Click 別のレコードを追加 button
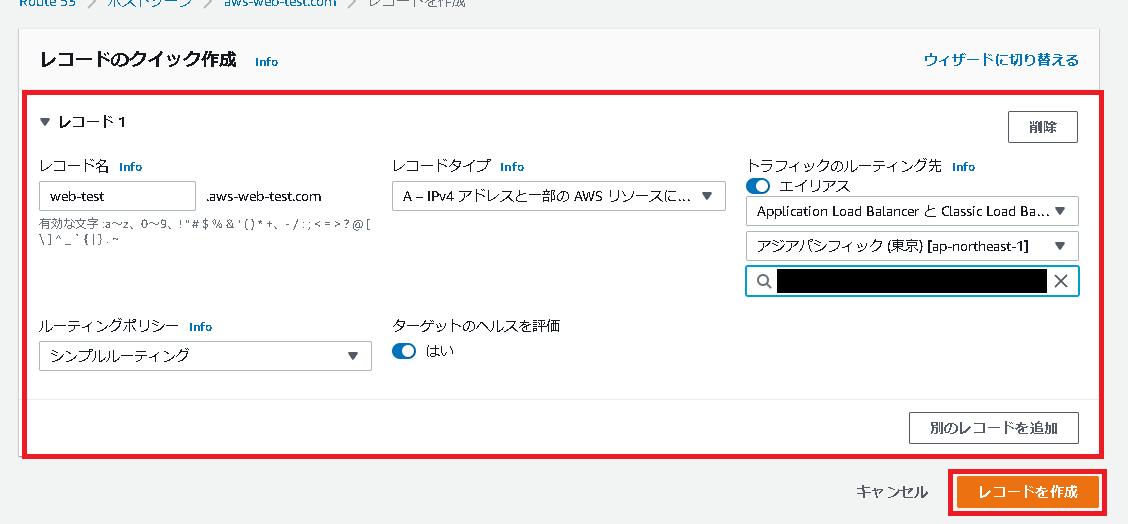Image resolution: width=1128 pixels, height=524 pixels. pyautogui.click(x=993, y=428)
